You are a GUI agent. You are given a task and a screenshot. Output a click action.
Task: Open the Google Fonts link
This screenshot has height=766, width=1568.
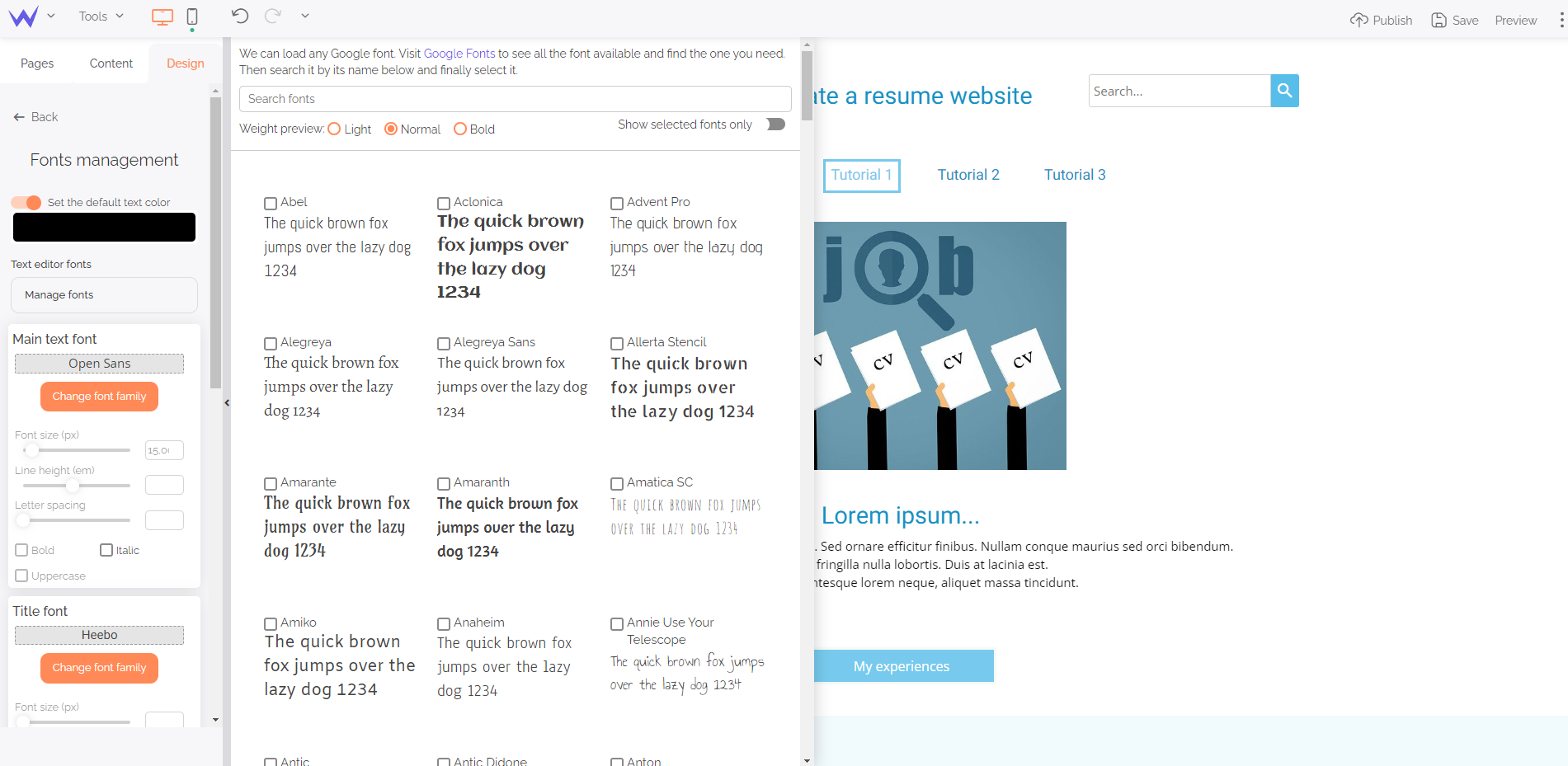pyautogui.click(x=459, y=54)
